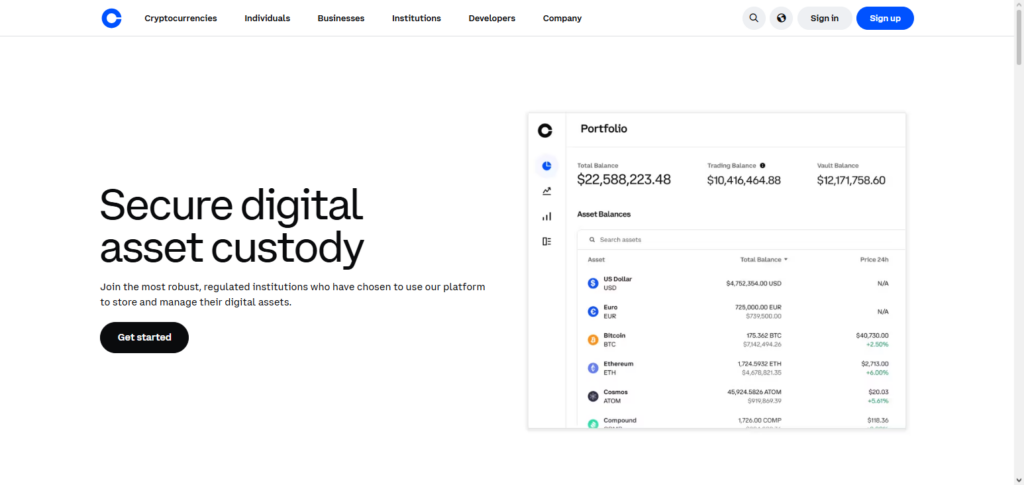
Task: Open the Company menu
Action: (562, 18)
